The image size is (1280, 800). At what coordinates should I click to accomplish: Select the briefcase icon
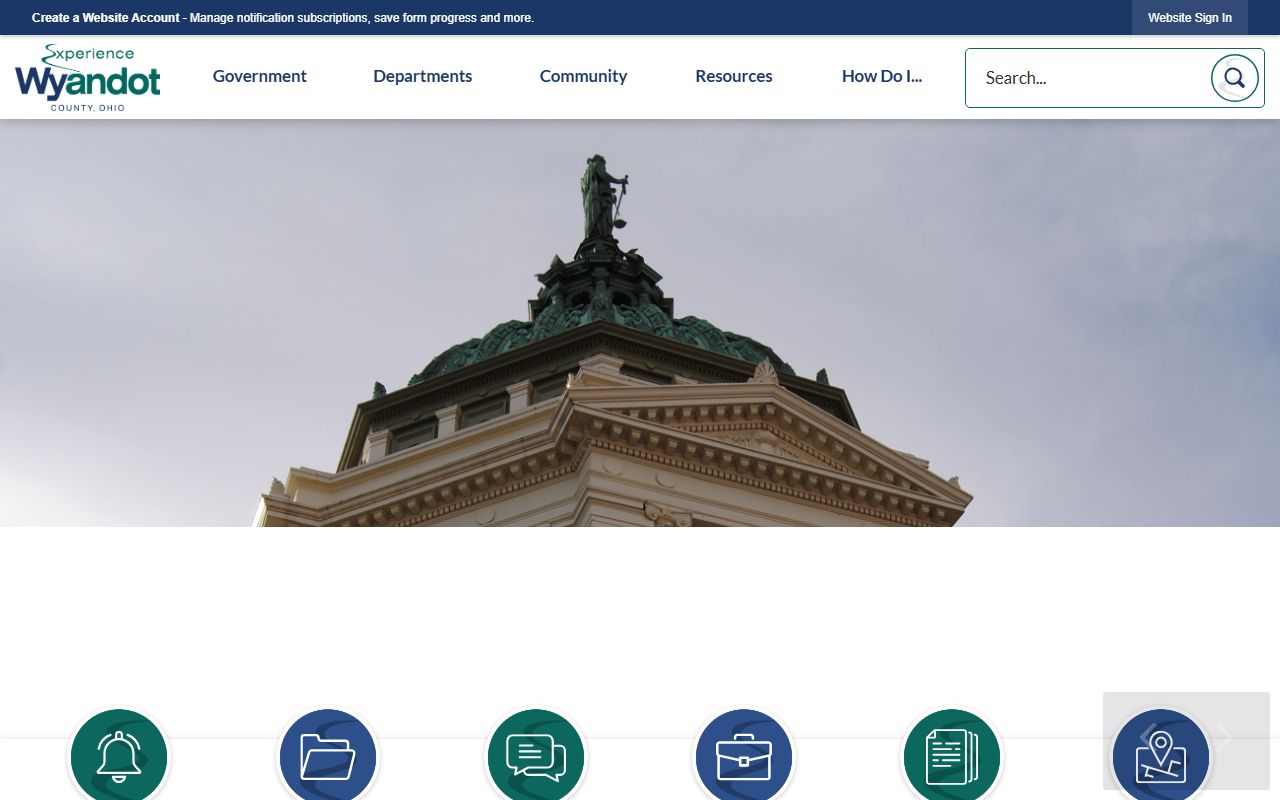(743, 757)
